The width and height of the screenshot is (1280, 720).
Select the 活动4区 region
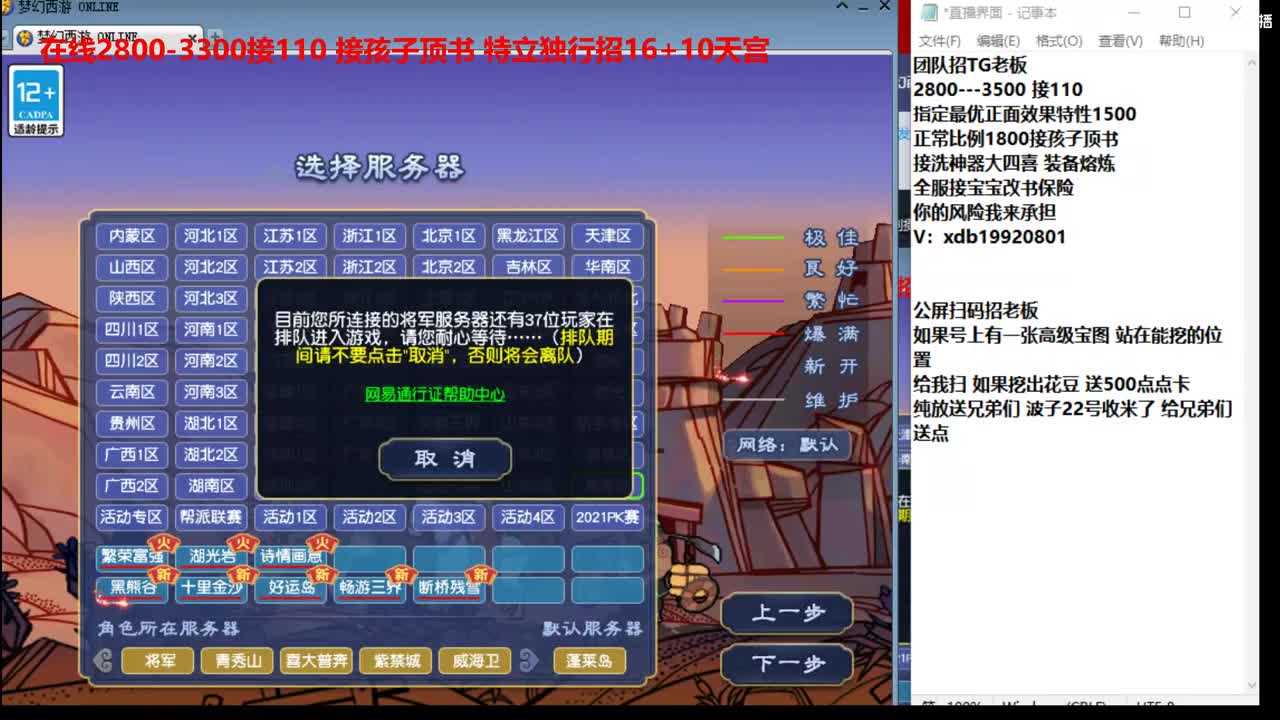pos(528,517)
